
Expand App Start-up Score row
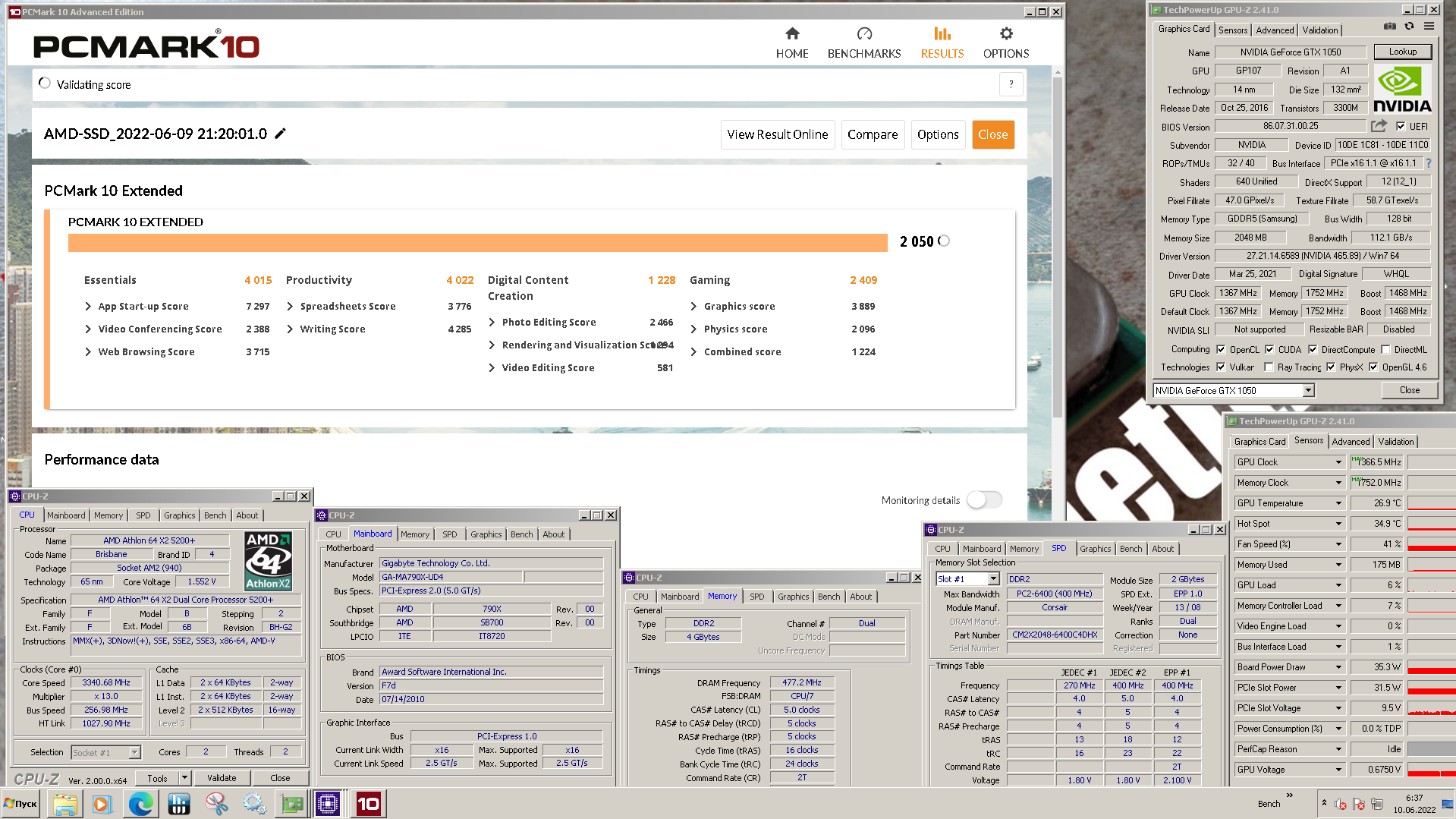pyautogui.click(x=88, y=306)
